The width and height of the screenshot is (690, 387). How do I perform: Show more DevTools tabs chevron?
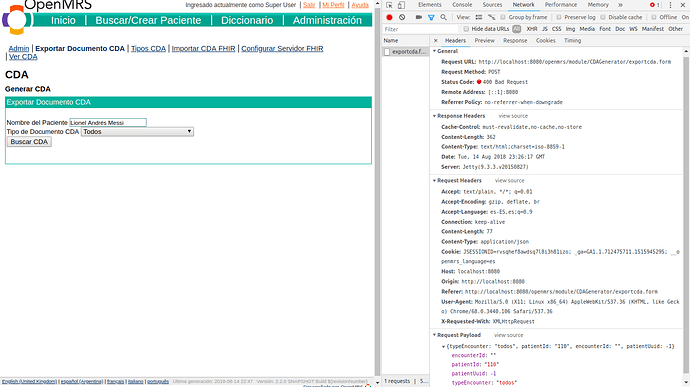pos(620,5)
